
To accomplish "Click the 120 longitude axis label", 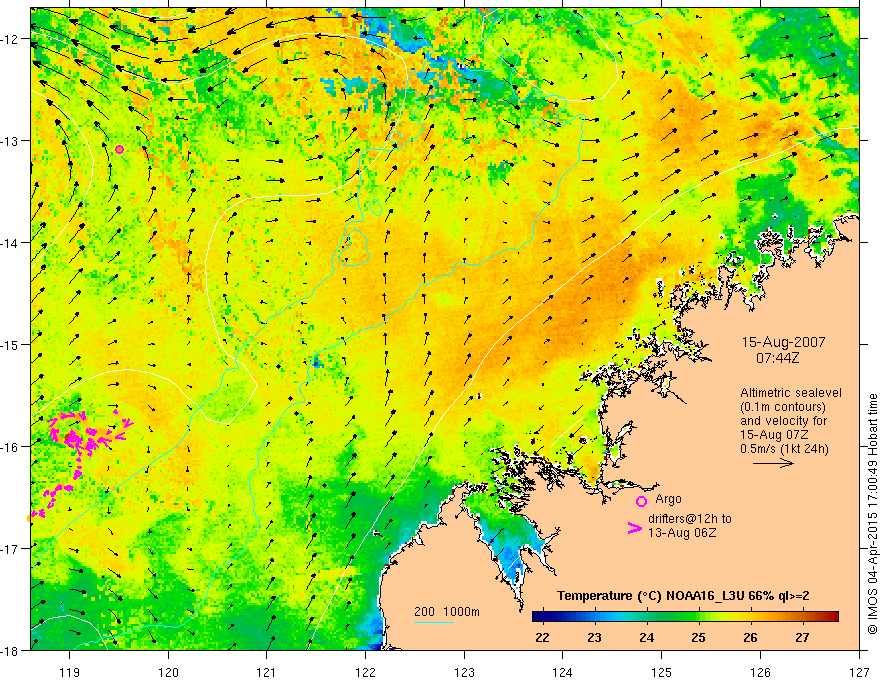I will click(168, 673).
